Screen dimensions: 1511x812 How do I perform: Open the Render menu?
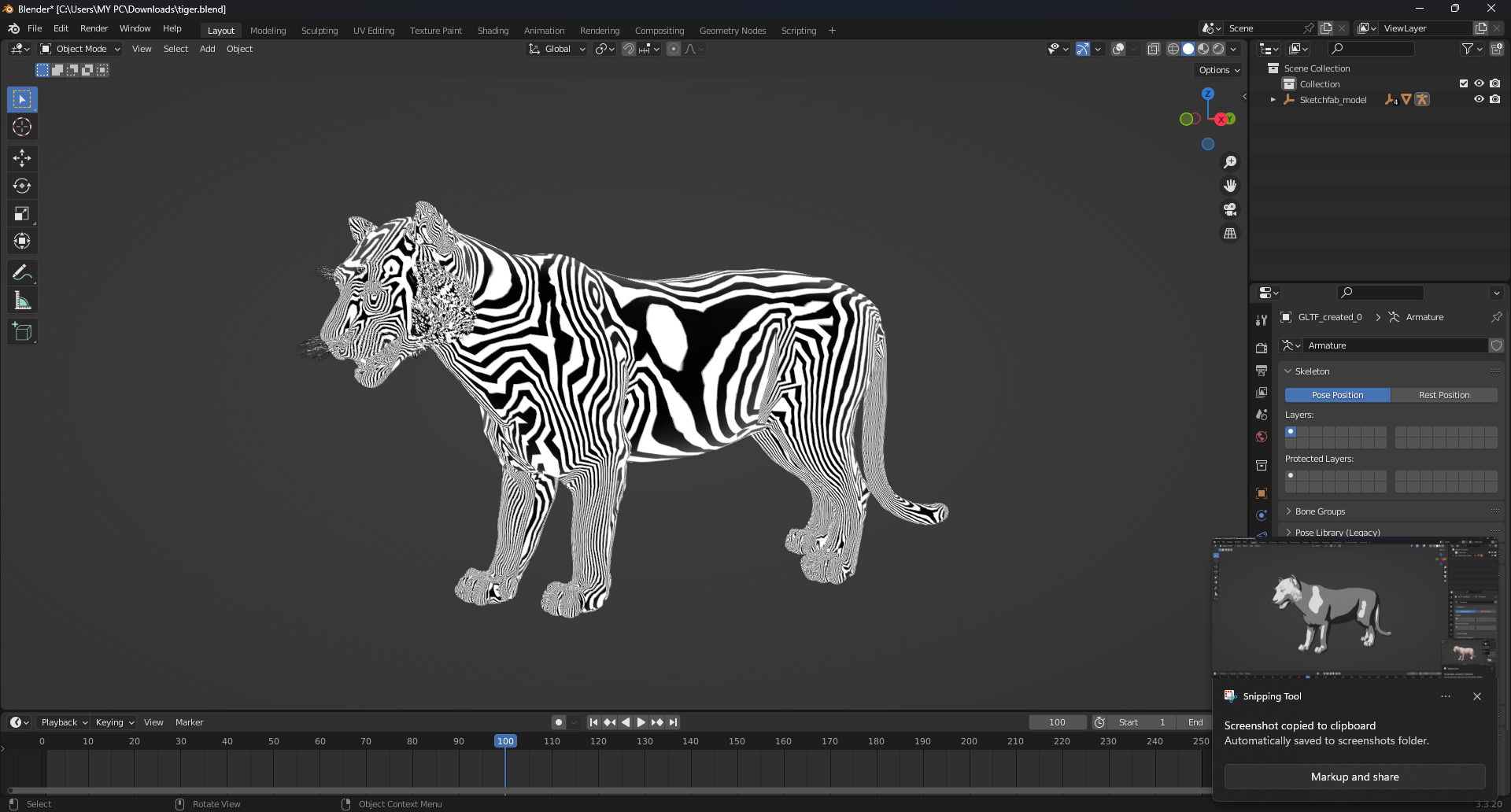coord(94,28)
